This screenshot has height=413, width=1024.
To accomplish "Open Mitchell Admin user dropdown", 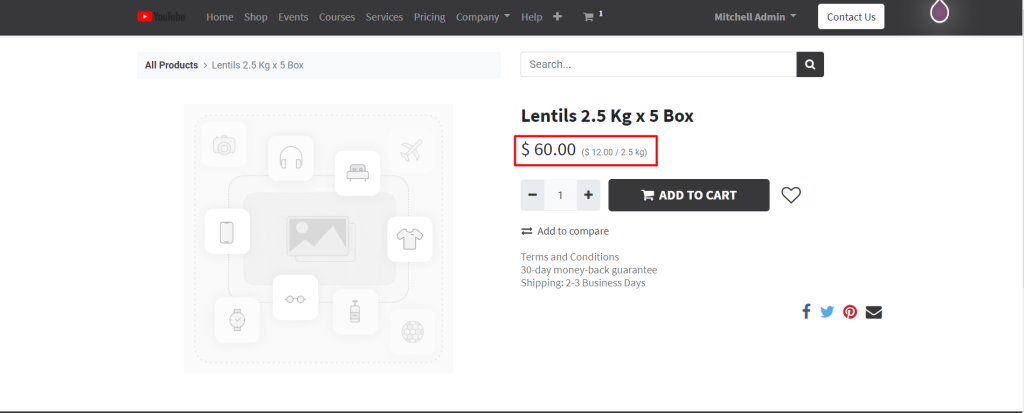I will point(755,17).
